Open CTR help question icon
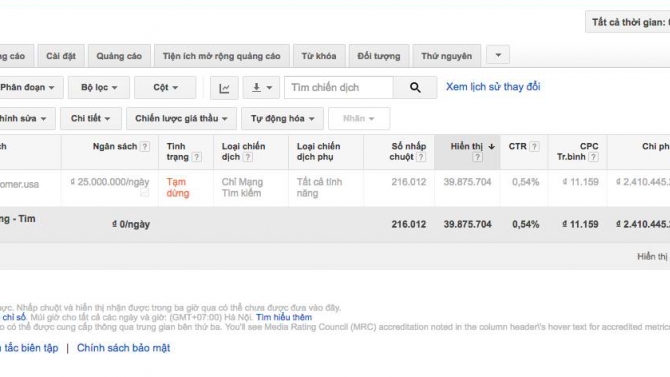This screenshot has width=670, height=377. pos(534,147)
